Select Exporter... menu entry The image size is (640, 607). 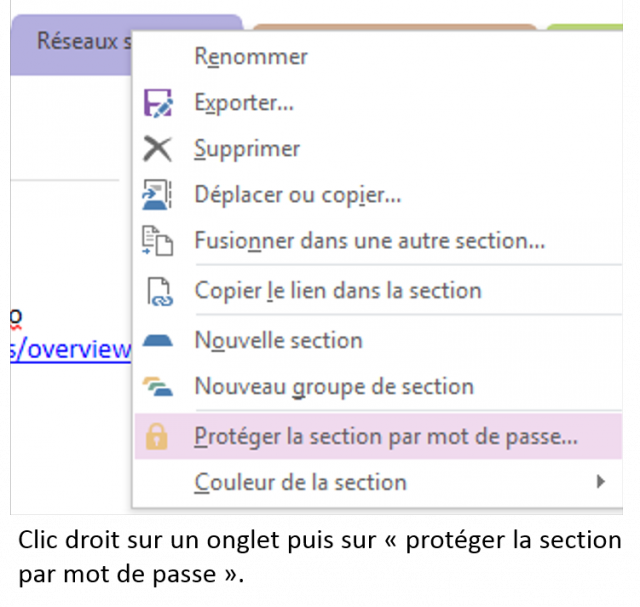pos(244,103)
